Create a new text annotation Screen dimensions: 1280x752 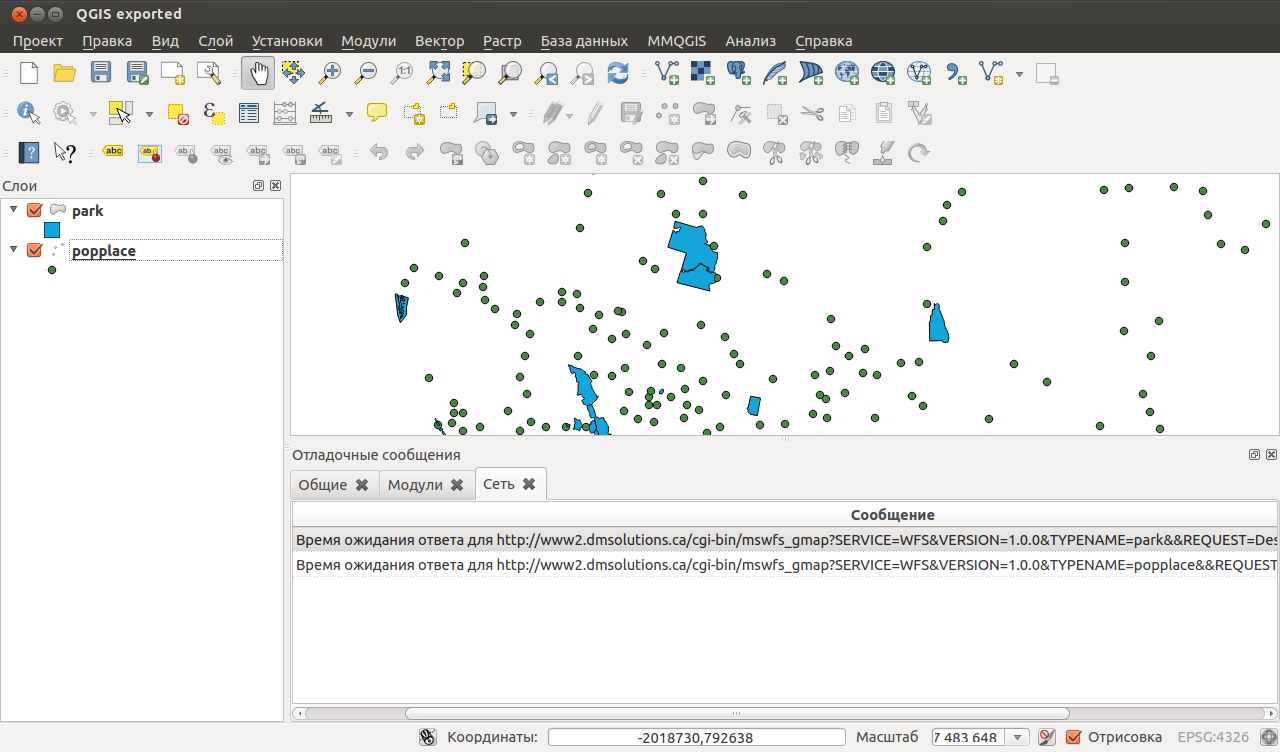pyautogui.click(x=376, y=113)
